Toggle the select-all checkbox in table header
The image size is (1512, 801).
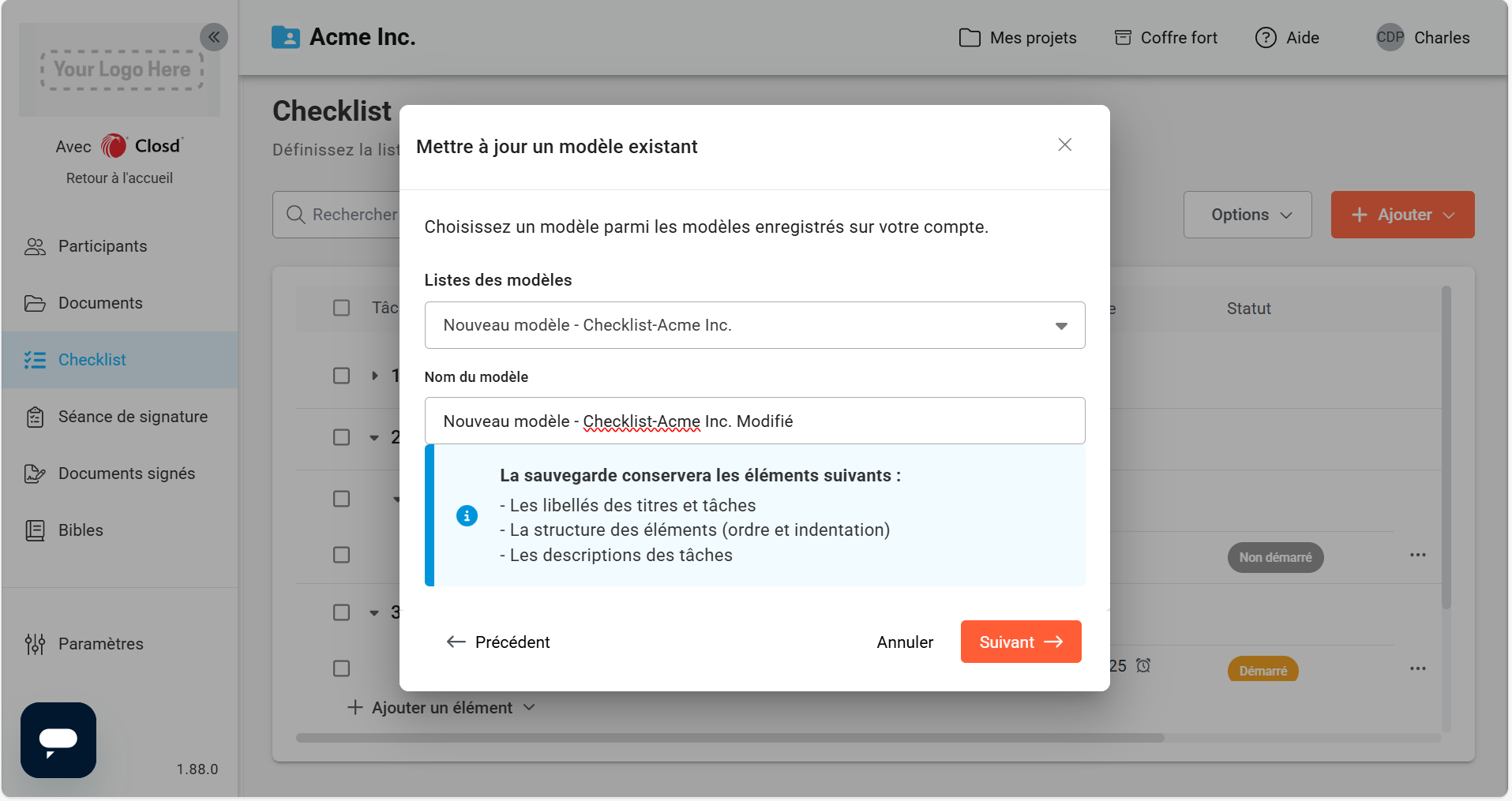click(341, 308)
